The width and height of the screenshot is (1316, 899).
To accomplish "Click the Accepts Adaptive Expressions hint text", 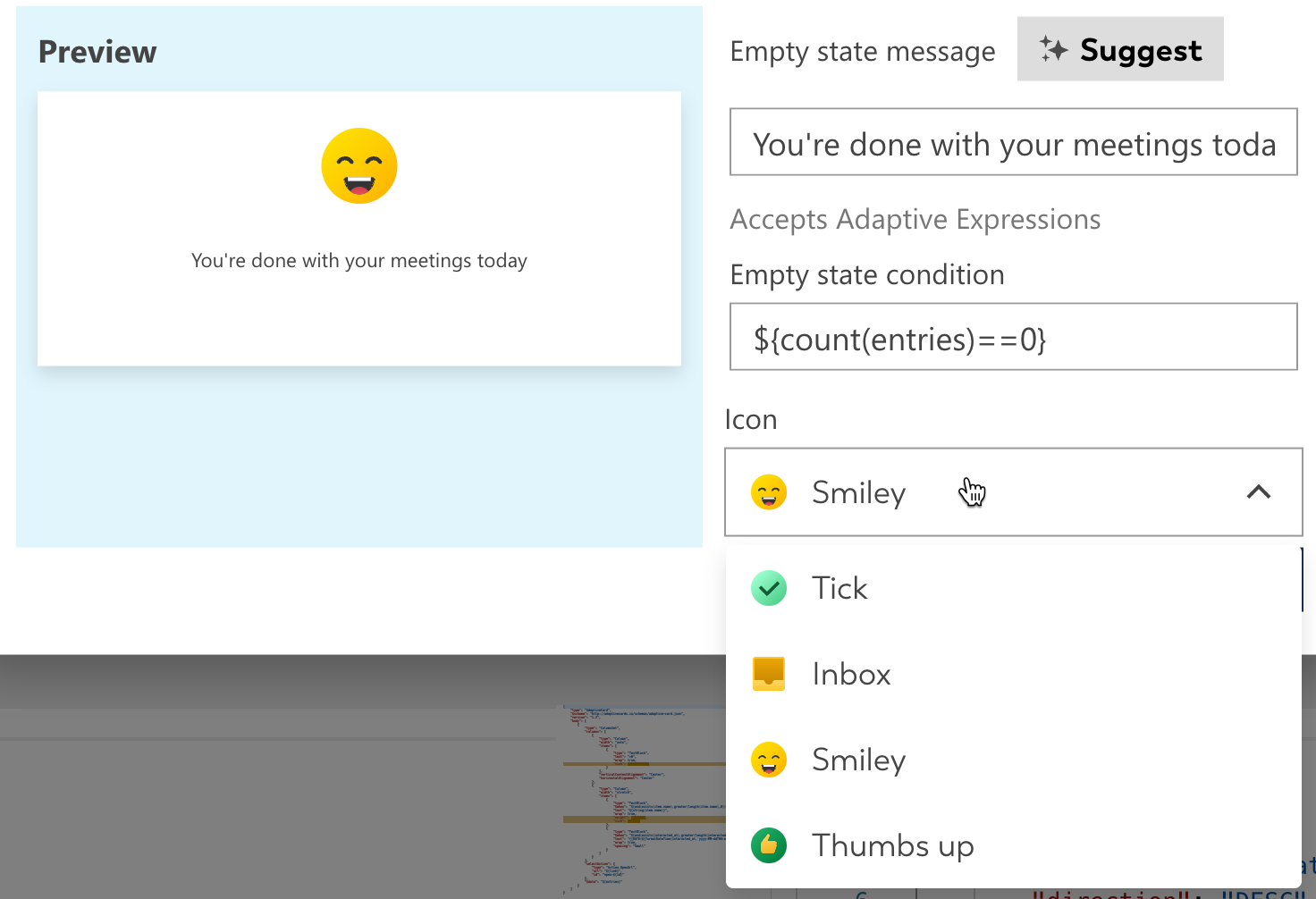I will point(915,219).
